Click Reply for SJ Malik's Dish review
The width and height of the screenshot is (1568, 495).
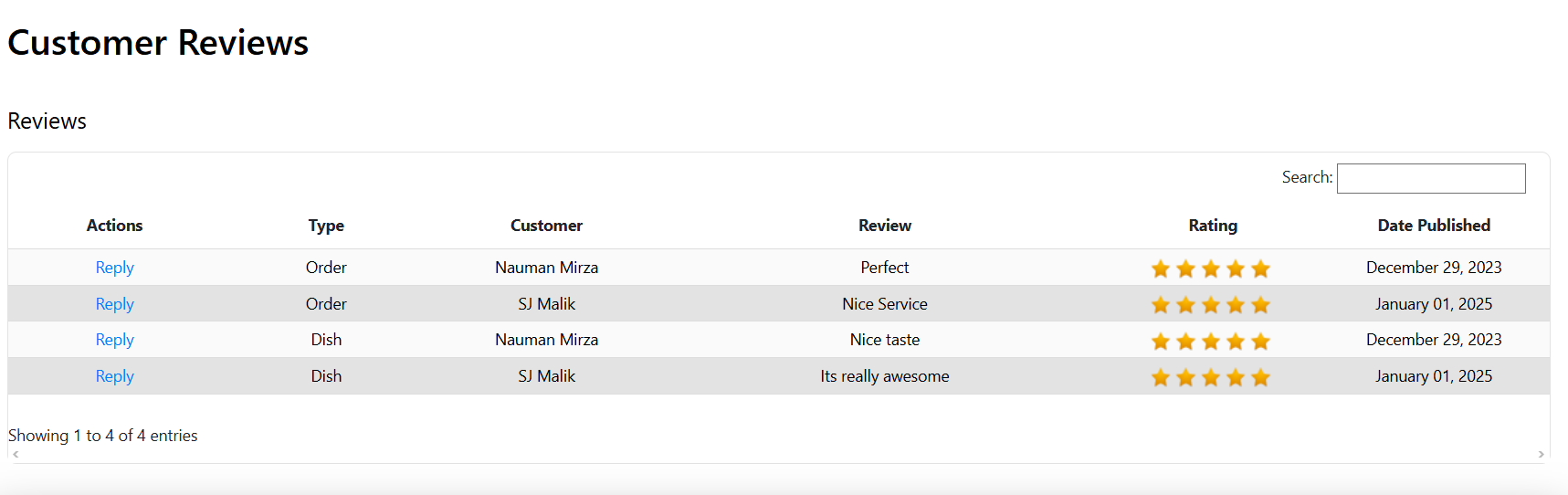point(114,376)
